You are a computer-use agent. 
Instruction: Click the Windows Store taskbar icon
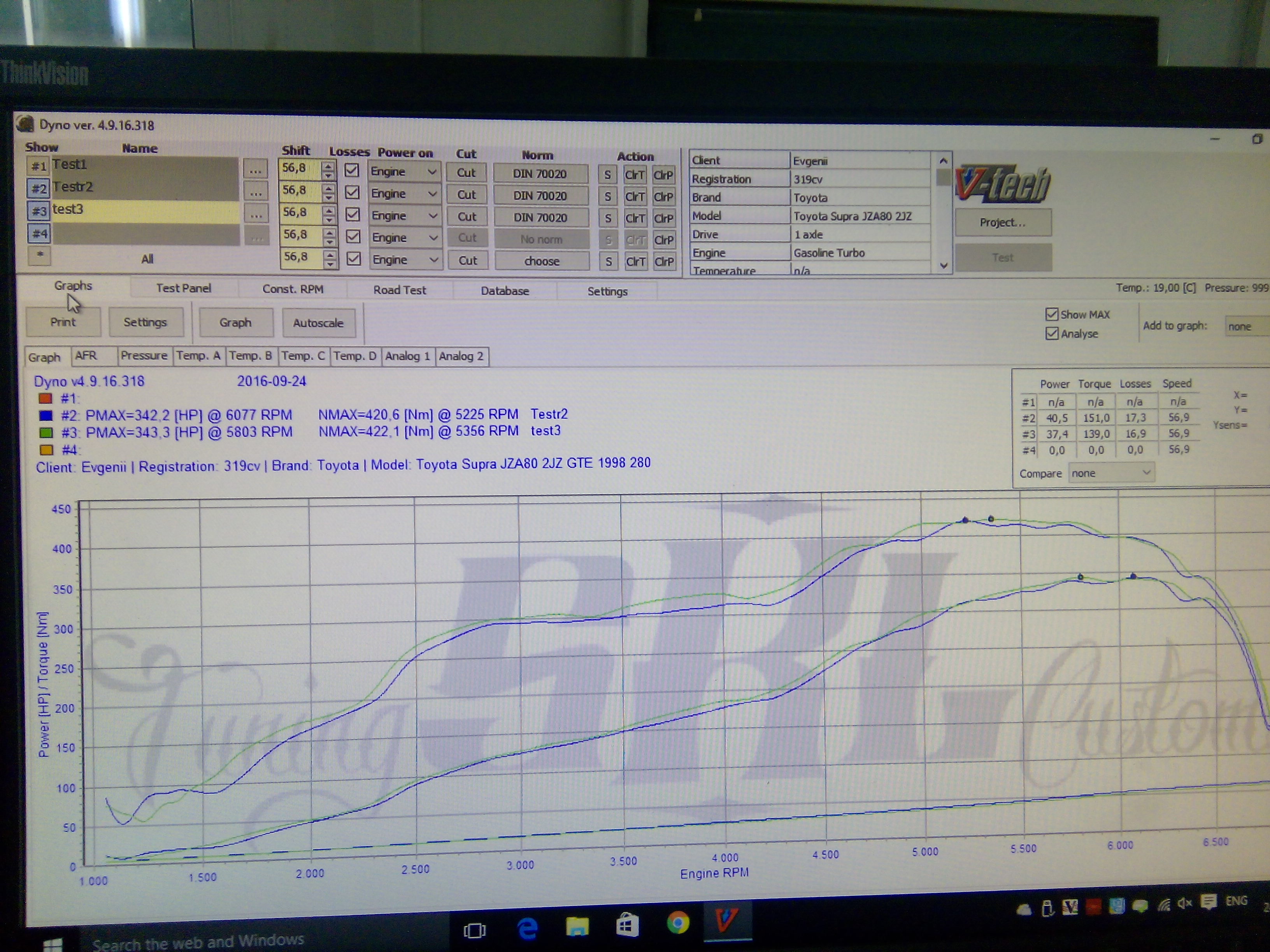coord(627,924)
